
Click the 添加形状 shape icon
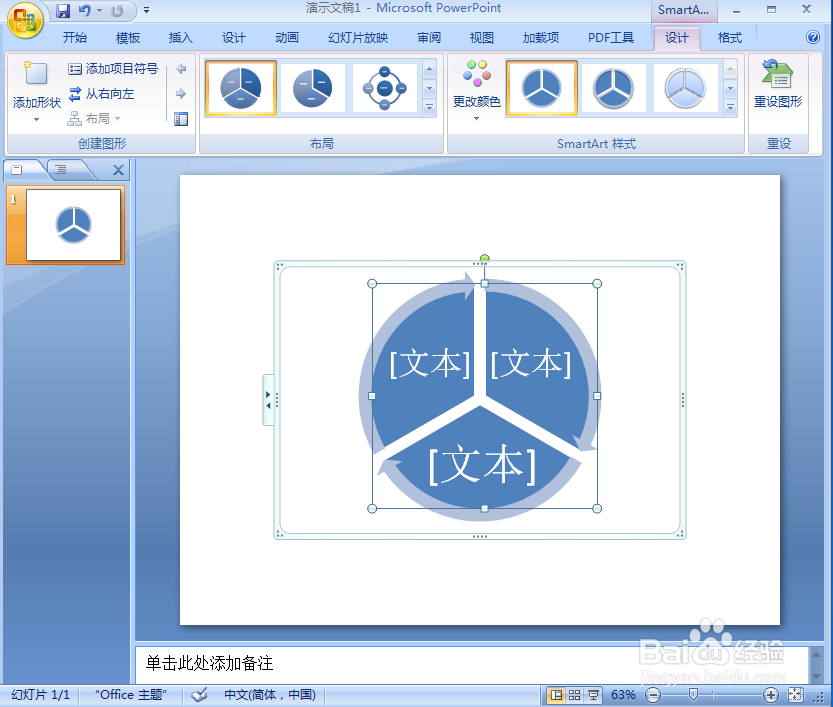pos(36,73)
